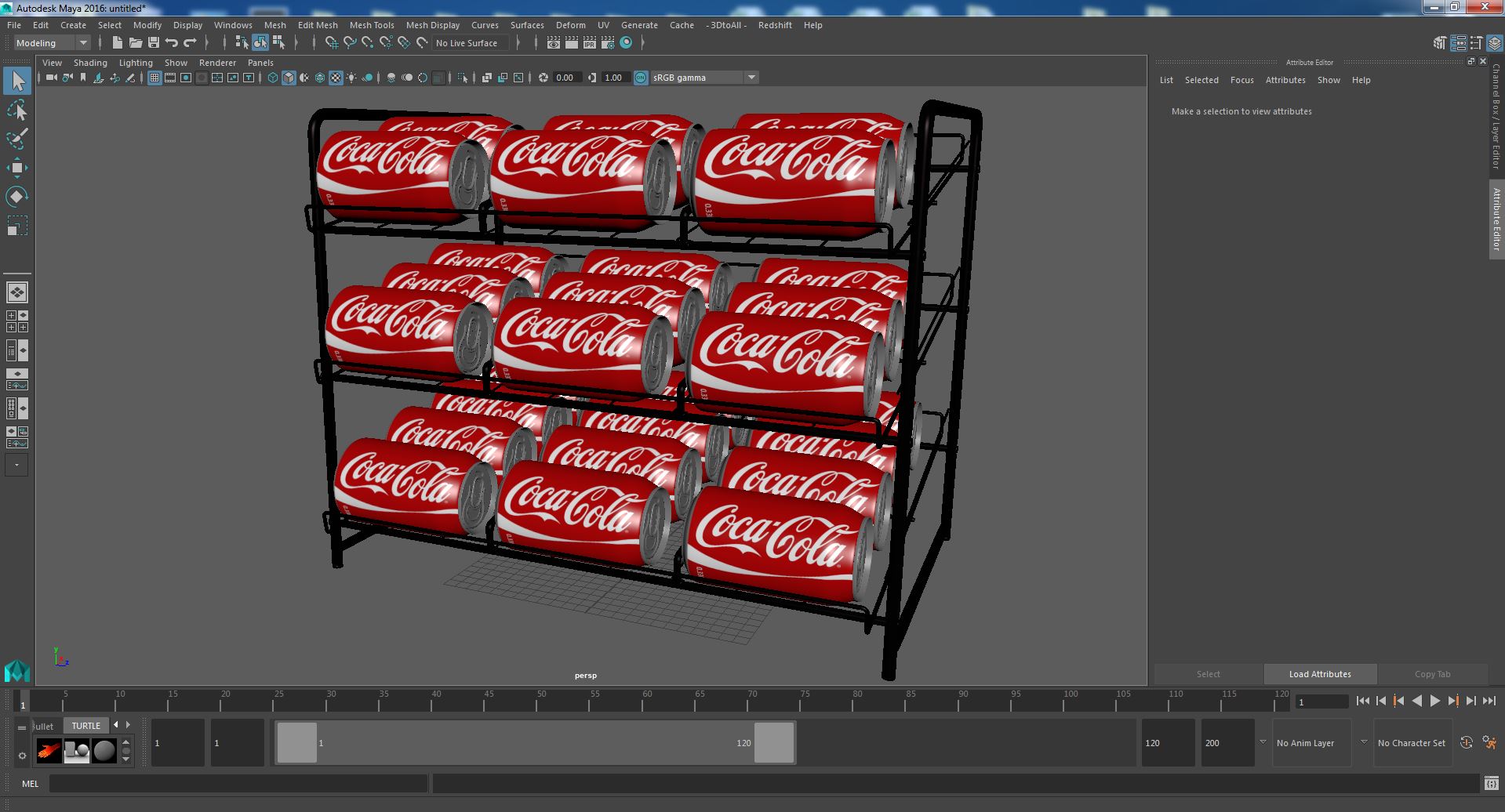Screen dimensions: 1505x812
Task: Open the Render View window icon
Action: click(554, 43)
